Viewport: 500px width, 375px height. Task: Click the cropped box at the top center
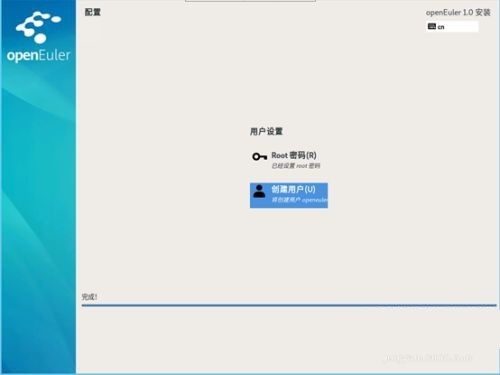pyautogui.click(x=250, y=1)
